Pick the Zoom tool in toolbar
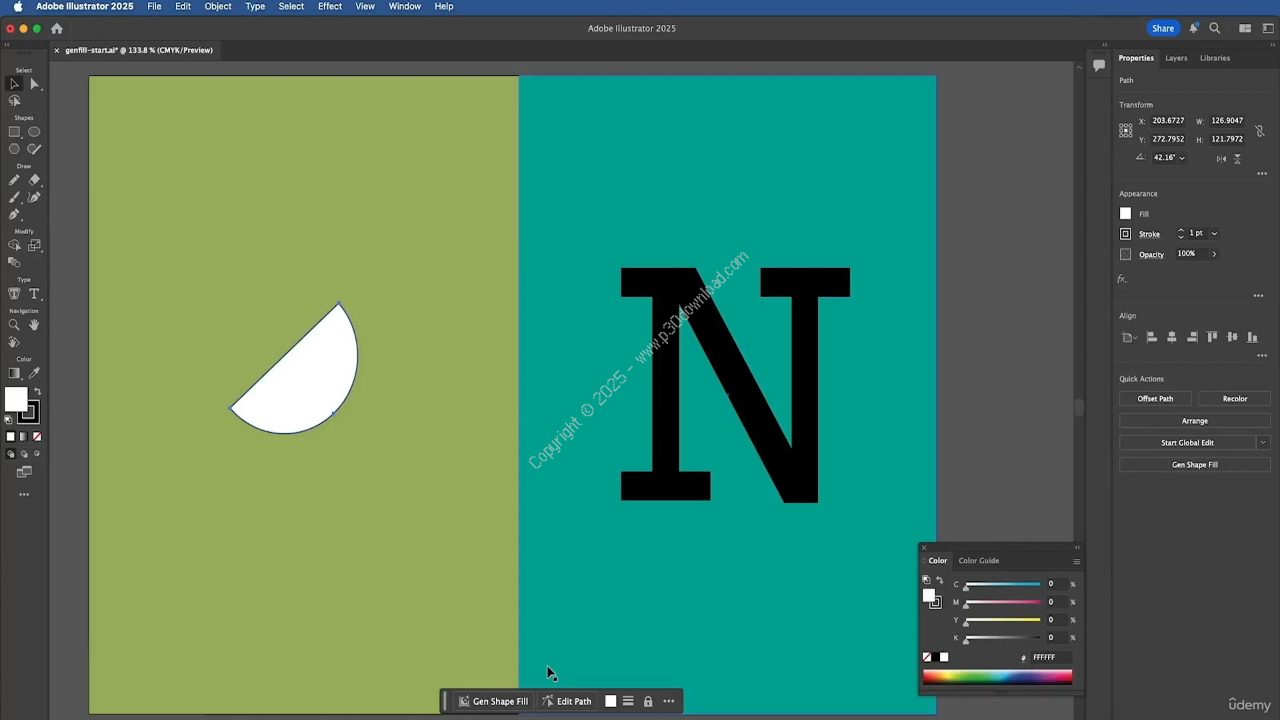 (x=14, y=325)
